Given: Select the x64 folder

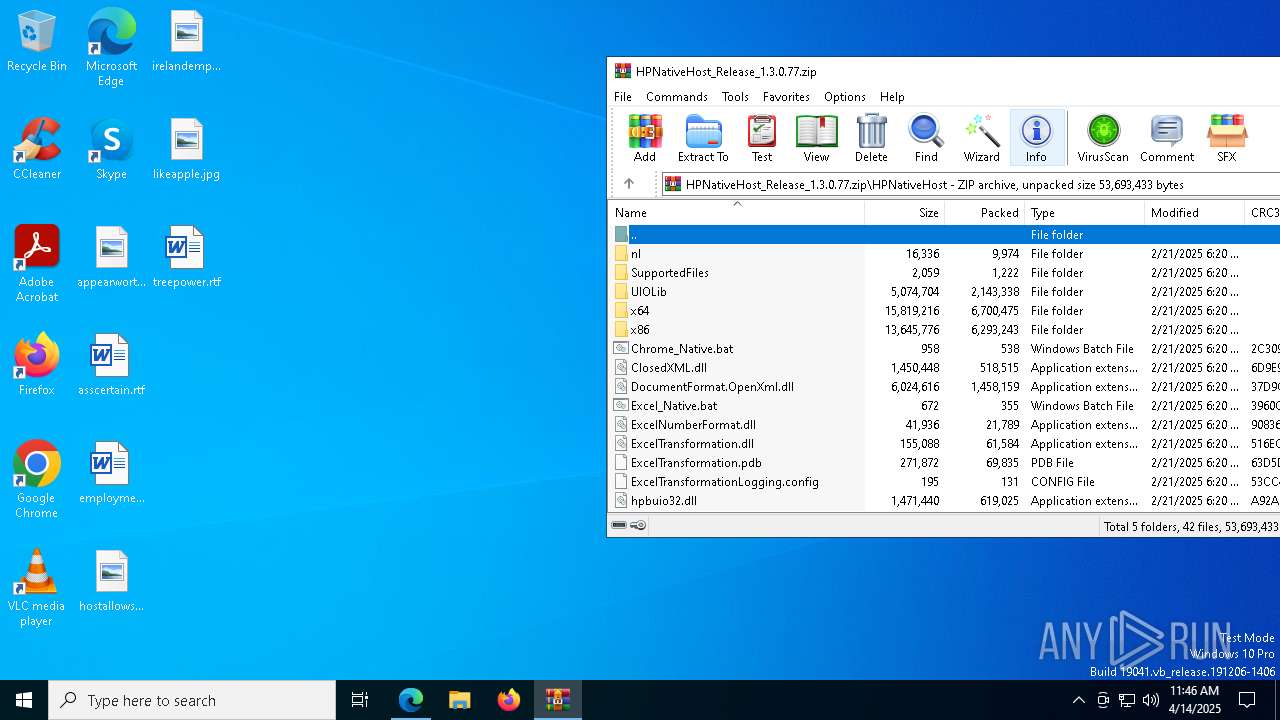Looking at the screenshot, I should (944, 310).
